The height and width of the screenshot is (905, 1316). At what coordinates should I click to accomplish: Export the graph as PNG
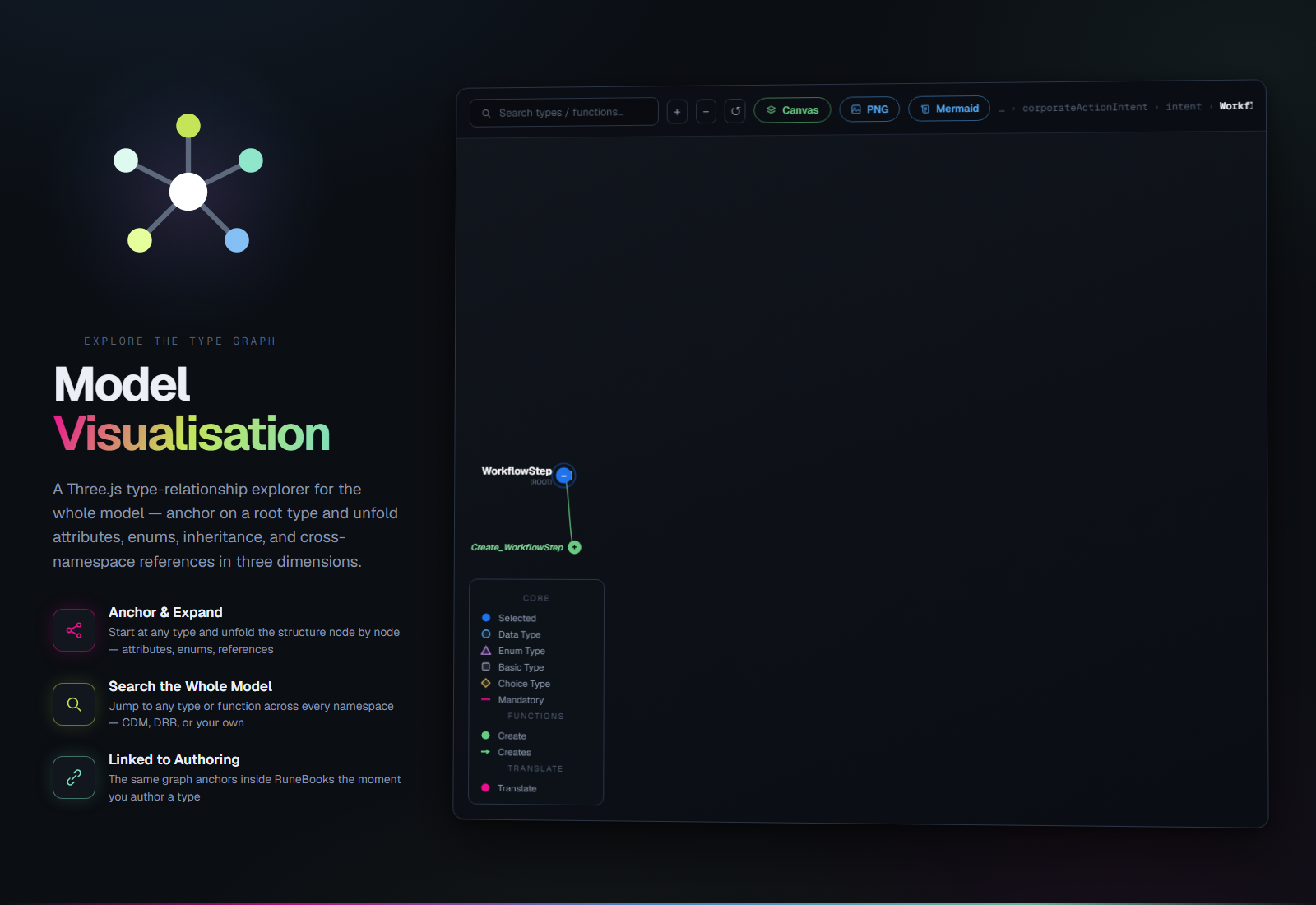(869, 109)
